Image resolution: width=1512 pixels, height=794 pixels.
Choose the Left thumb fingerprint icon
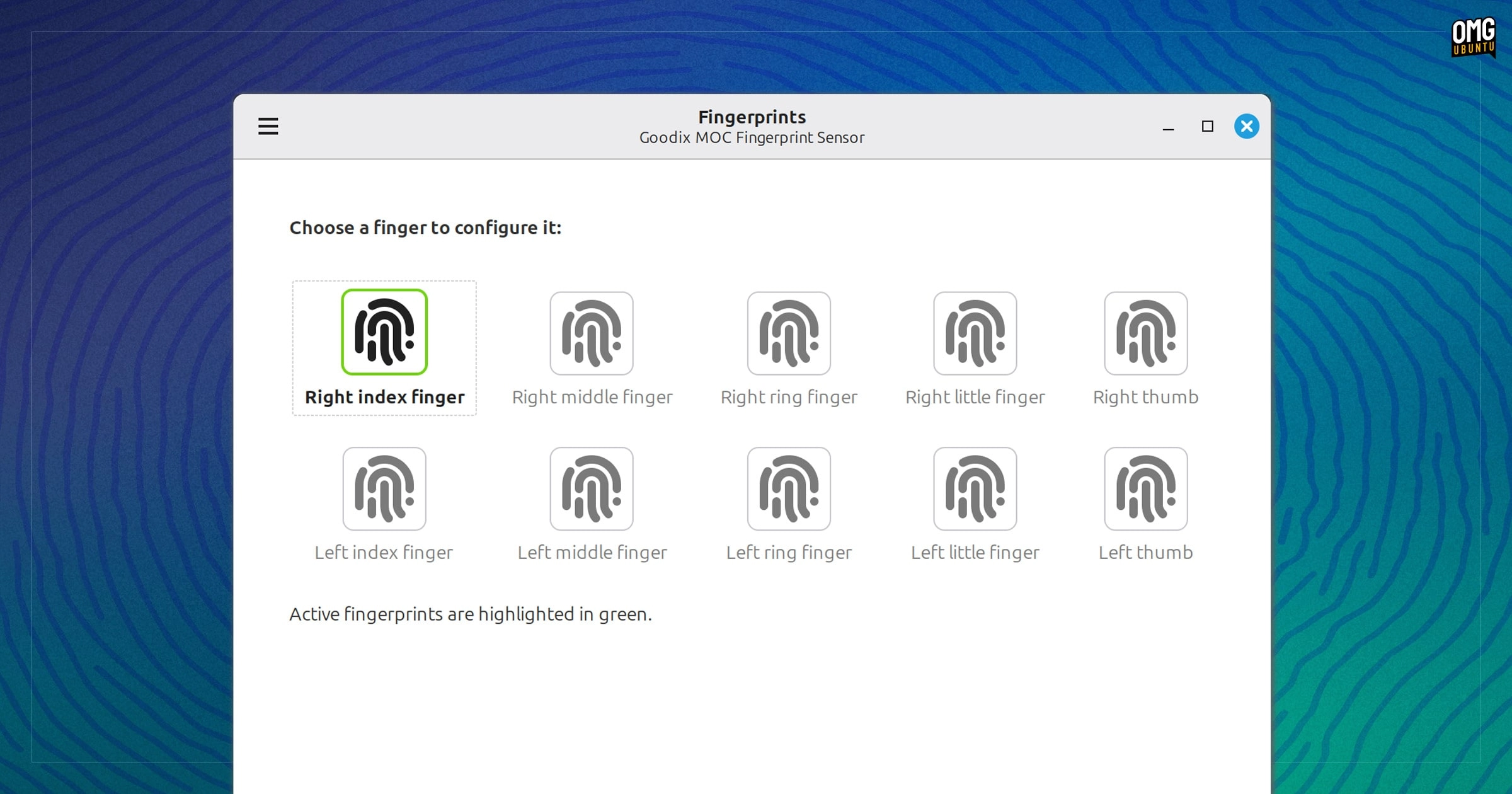(x=1146, y=489)
